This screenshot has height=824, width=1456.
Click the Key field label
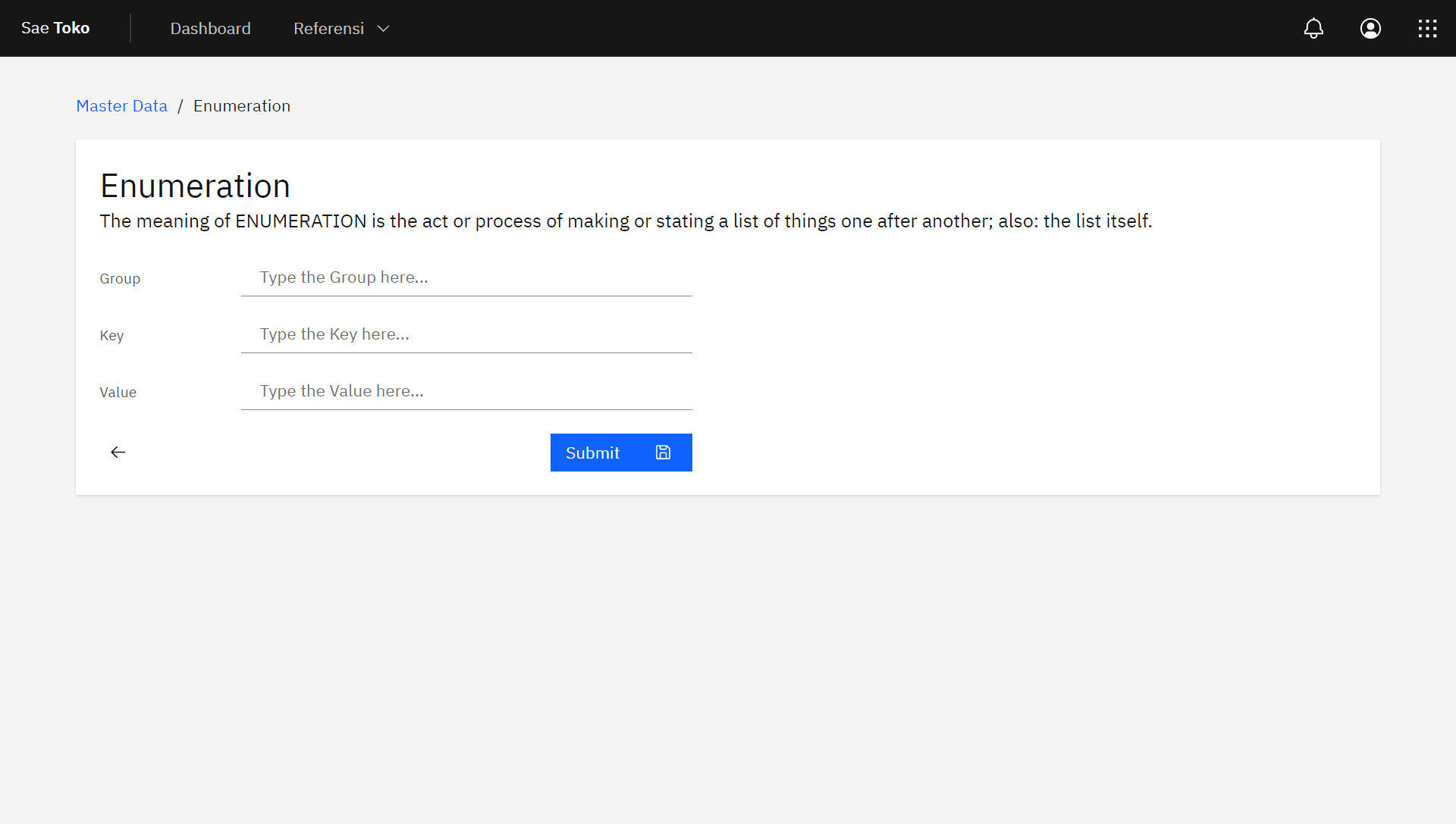111,336
